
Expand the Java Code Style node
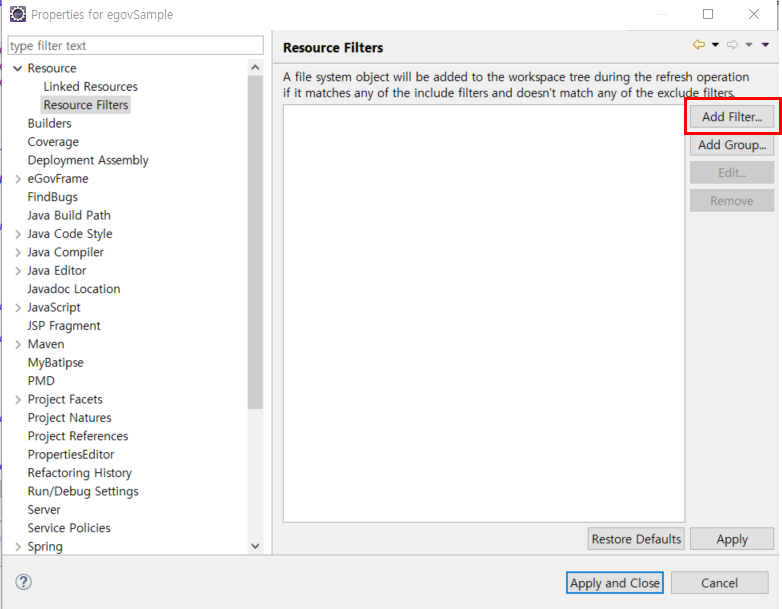[x=18, y=234]
